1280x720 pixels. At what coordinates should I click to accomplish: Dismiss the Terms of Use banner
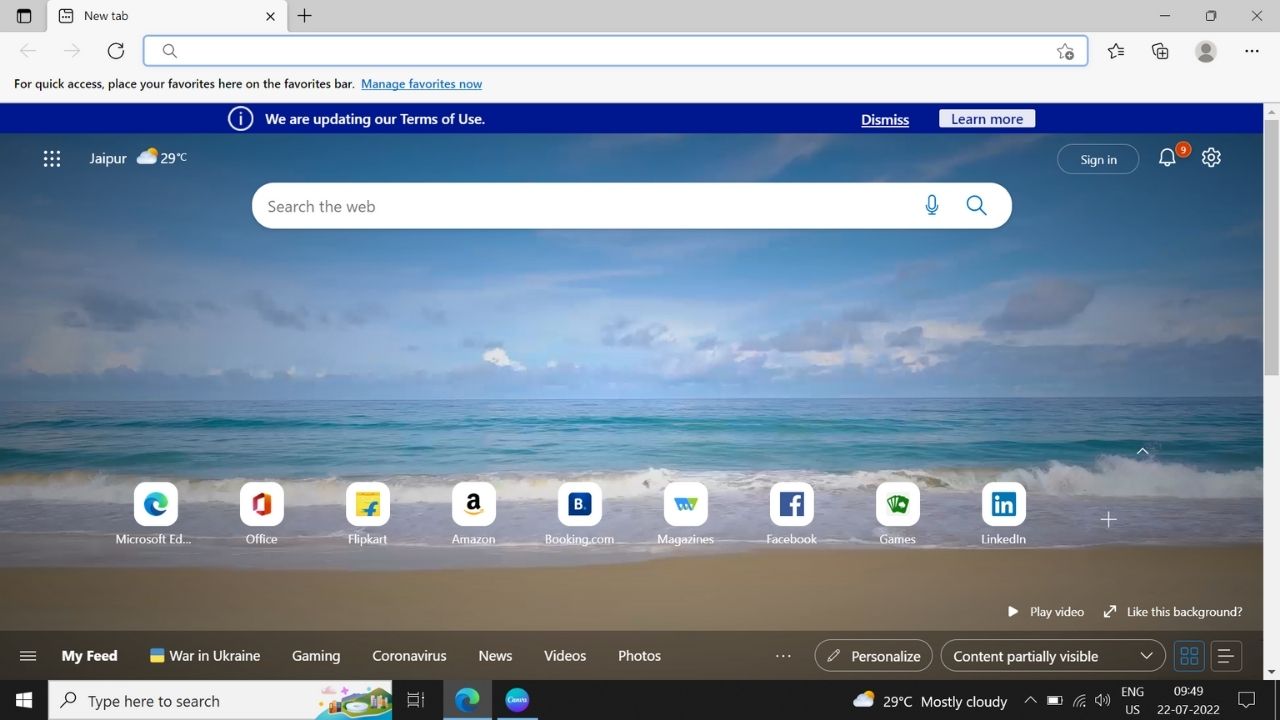tap(885, 119)
